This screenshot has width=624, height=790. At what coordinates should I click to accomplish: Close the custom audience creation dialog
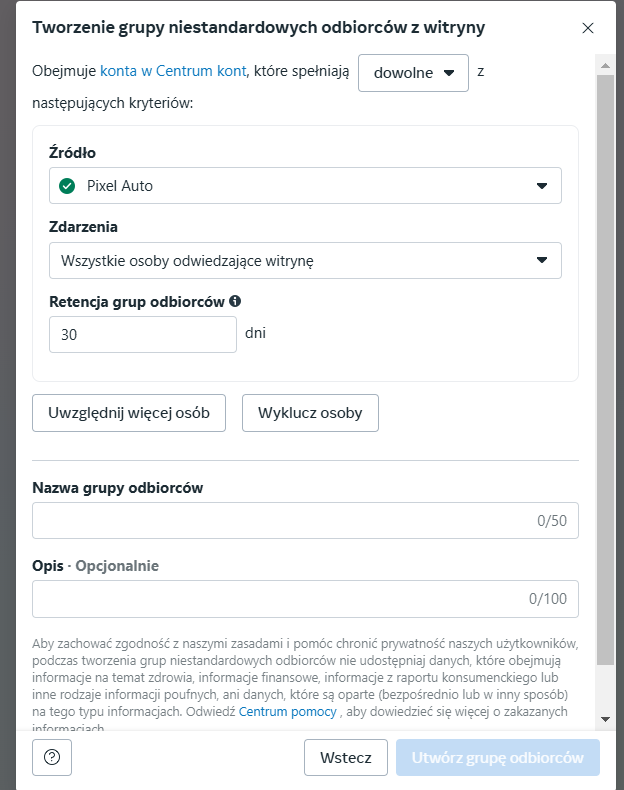(588, 28)
